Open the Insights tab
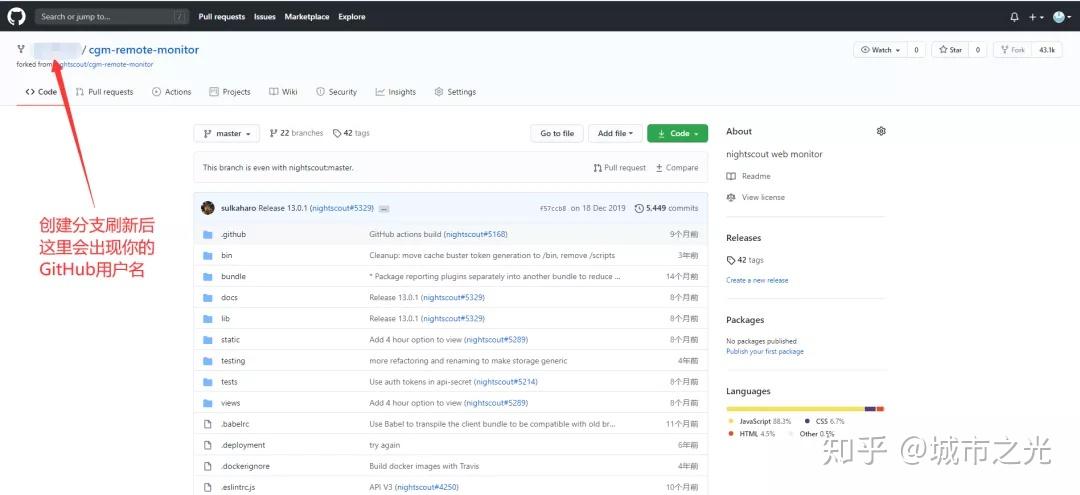This screenshot has height=495, width=1080. (396, 92)
